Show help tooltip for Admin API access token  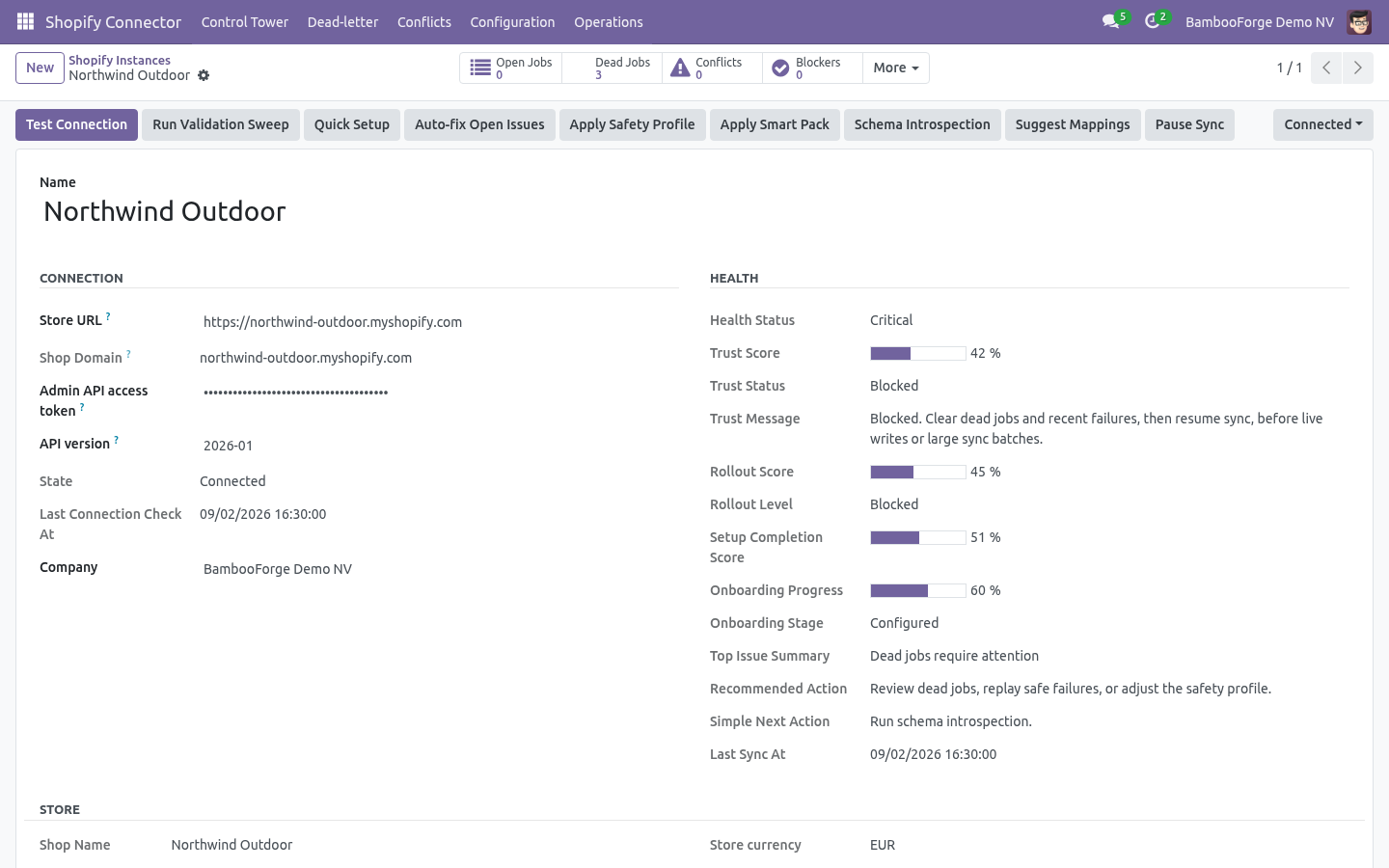click(x=82, y=407)
